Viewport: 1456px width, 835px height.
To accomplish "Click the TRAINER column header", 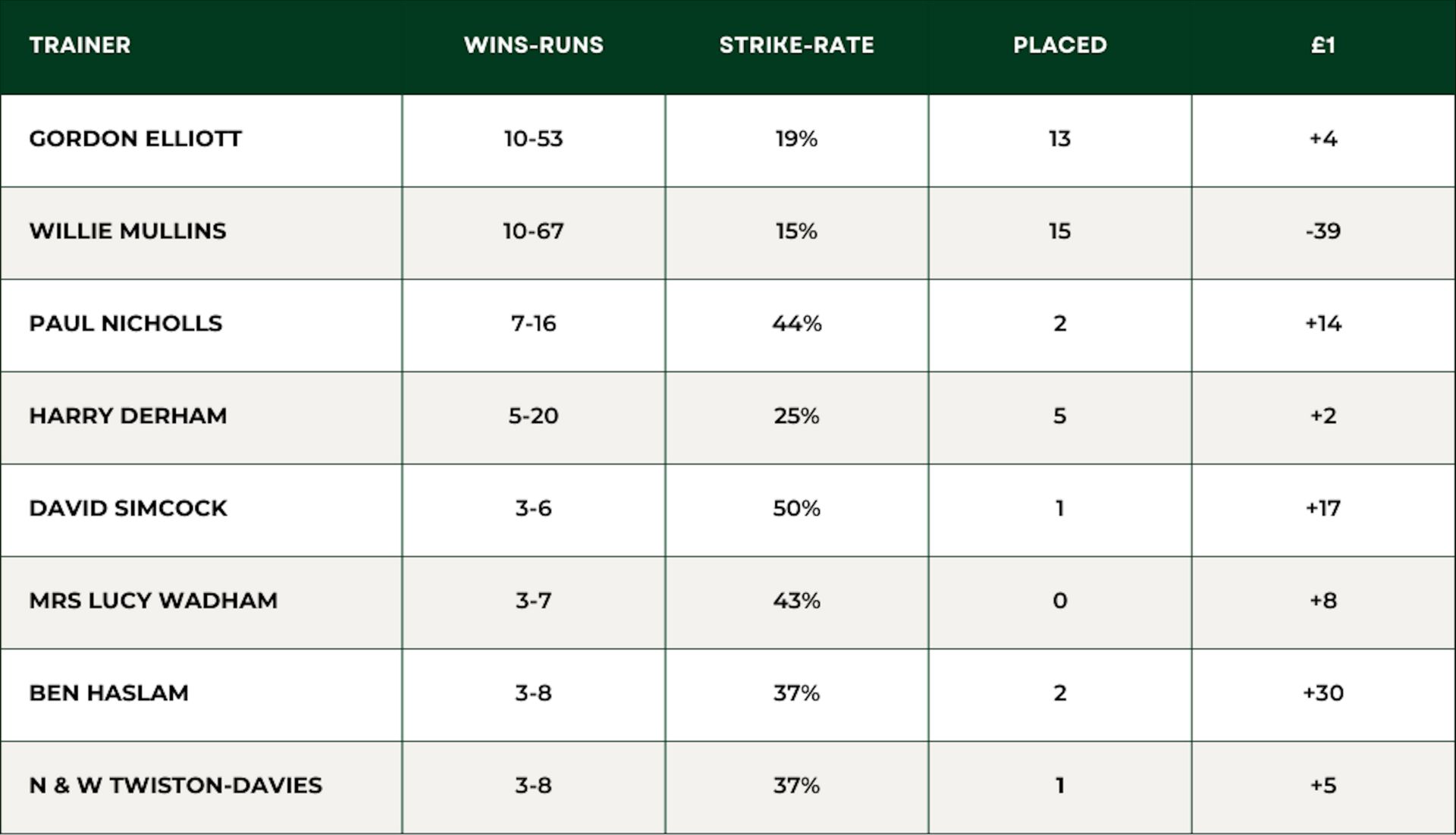I will pyautogui.click(x=80, y=46).
